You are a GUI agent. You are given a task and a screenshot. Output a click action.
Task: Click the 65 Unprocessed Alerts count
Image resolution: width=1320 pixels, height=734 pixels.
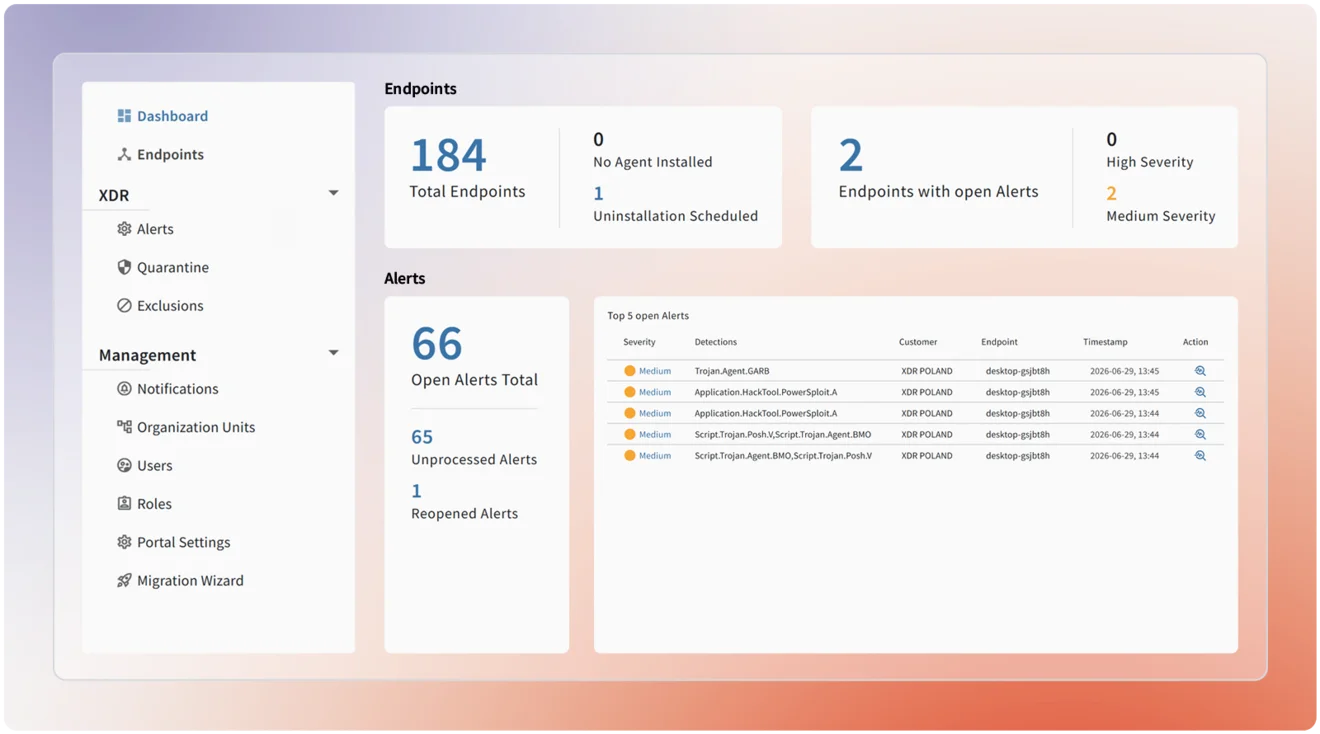coord(422,437)
